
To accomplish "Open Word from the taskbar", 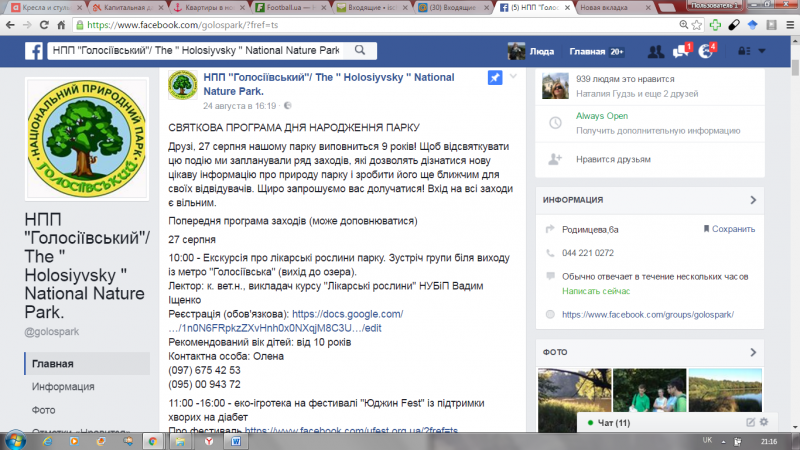I will [x=236, y=441].
